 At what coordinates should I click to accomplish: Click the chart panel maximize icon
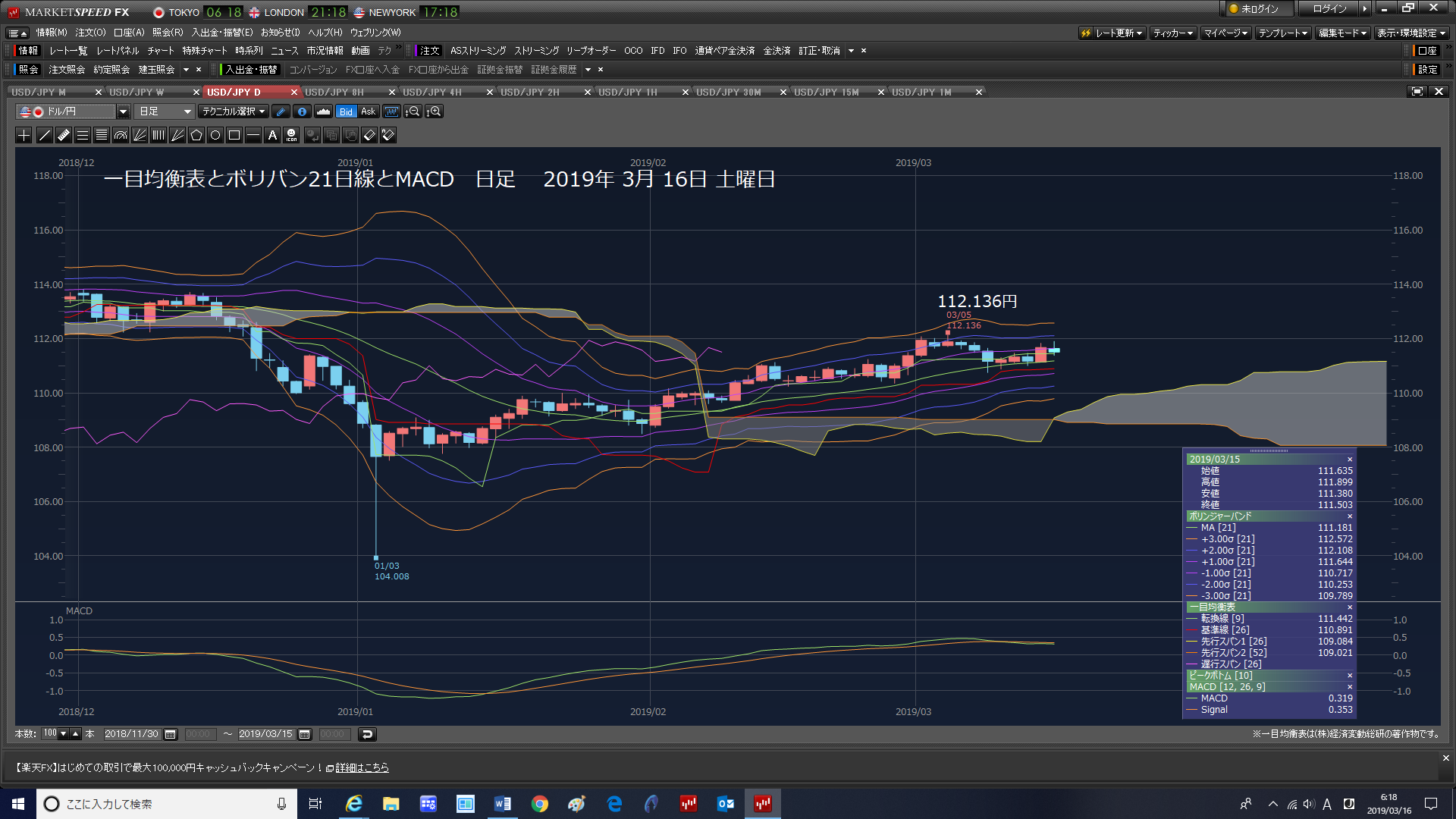tap(1417, 92)
